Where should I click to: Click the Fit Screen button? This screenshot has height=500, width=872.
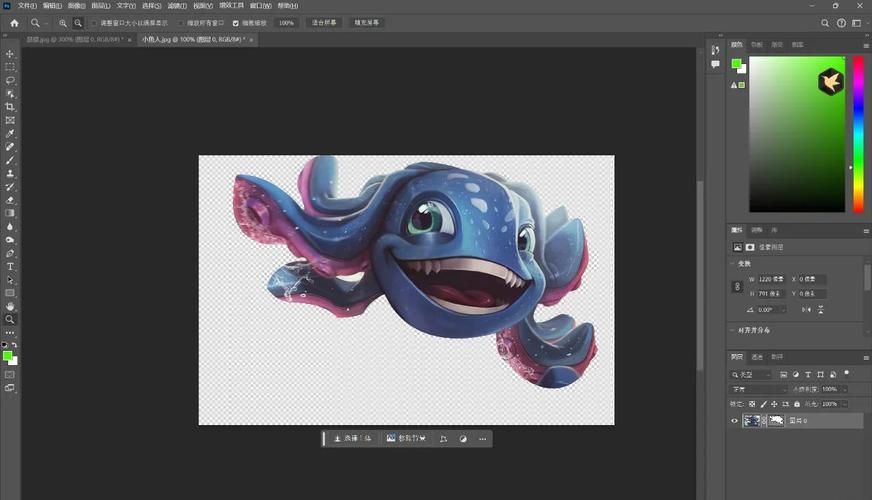(x=324, y=23)
